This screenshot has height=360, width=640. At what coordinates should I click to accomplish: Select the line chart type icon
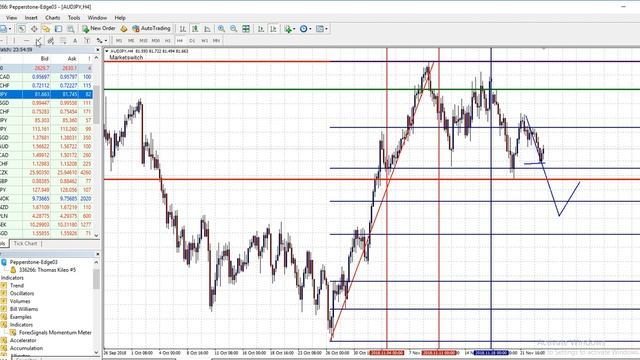pos(207,29)
